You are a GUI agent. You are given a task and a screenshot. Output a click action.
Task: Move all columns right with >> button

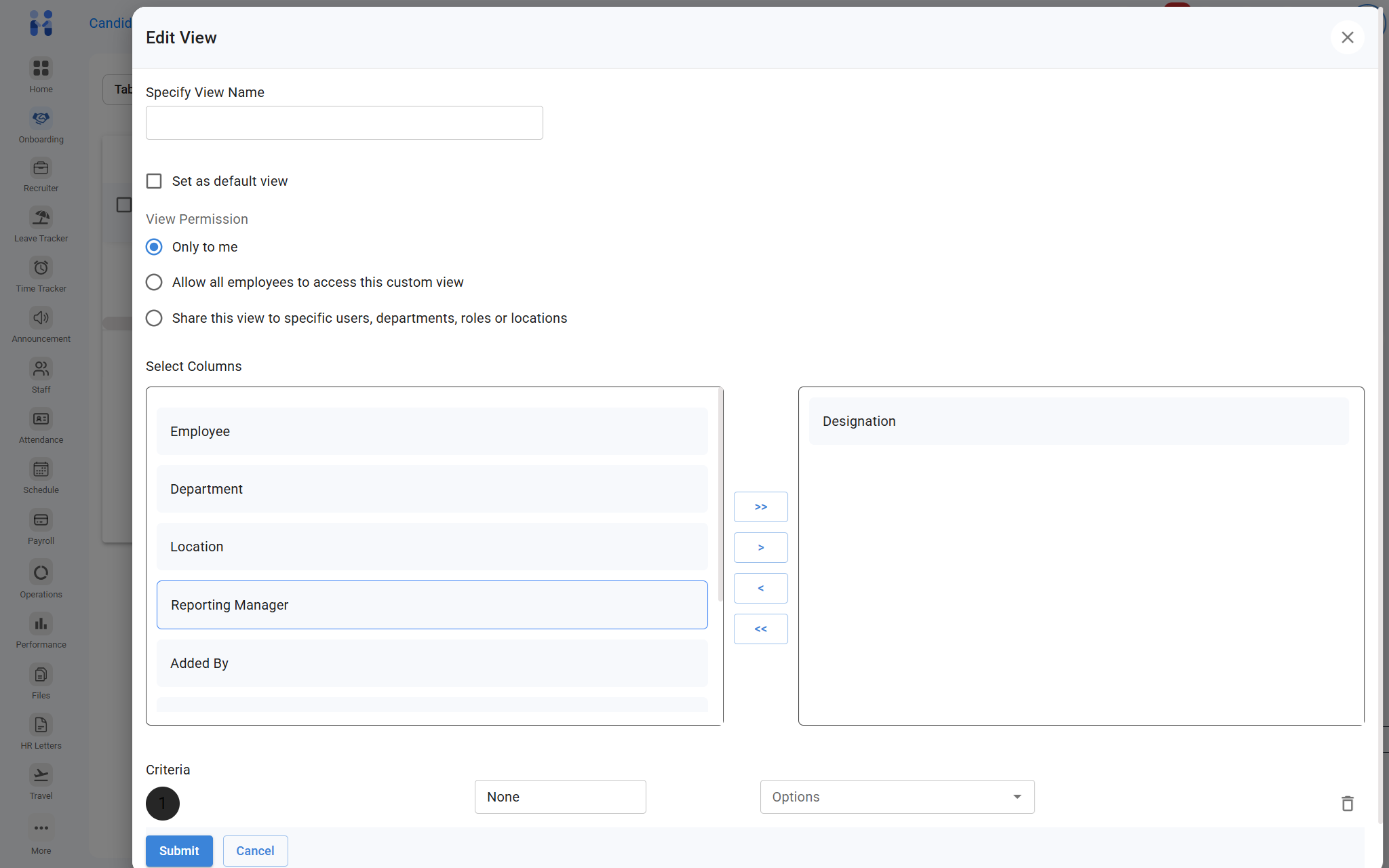click(x=760, y=507)
